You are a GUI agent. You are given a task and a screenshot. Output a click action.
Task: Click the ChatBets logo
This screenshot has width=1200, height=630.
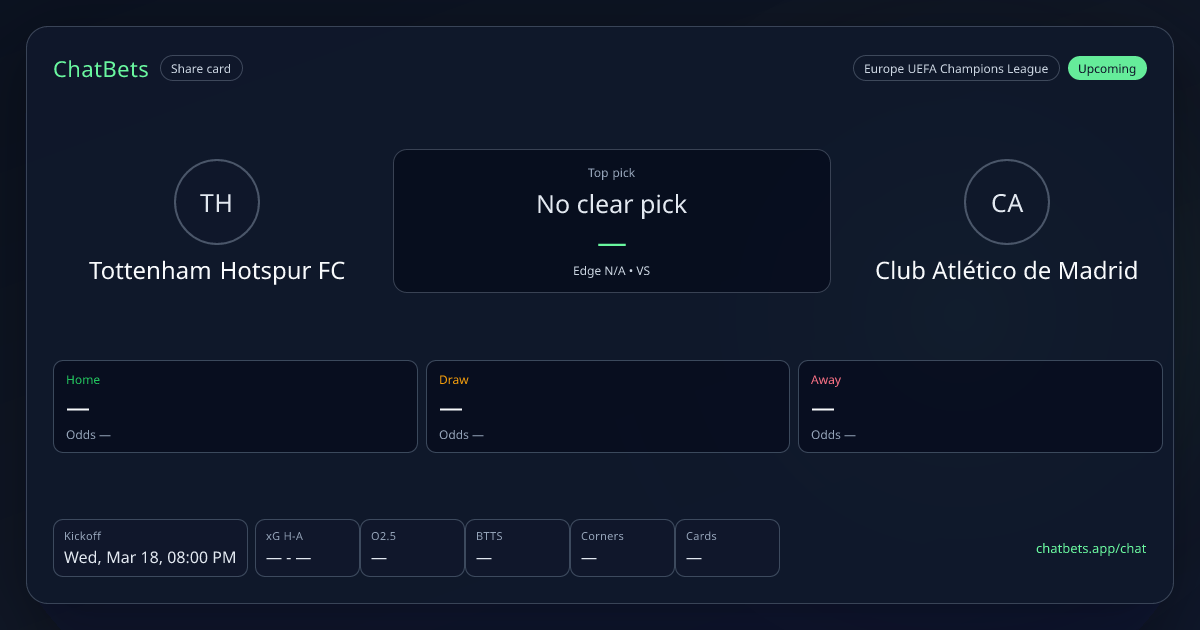click(101, 69)
